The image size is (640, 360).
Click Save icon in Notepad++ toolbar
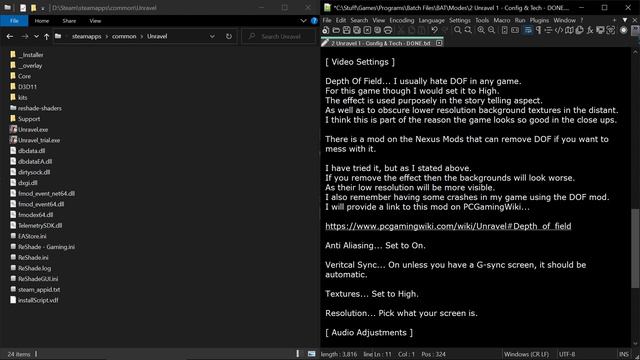coord(346,30)
